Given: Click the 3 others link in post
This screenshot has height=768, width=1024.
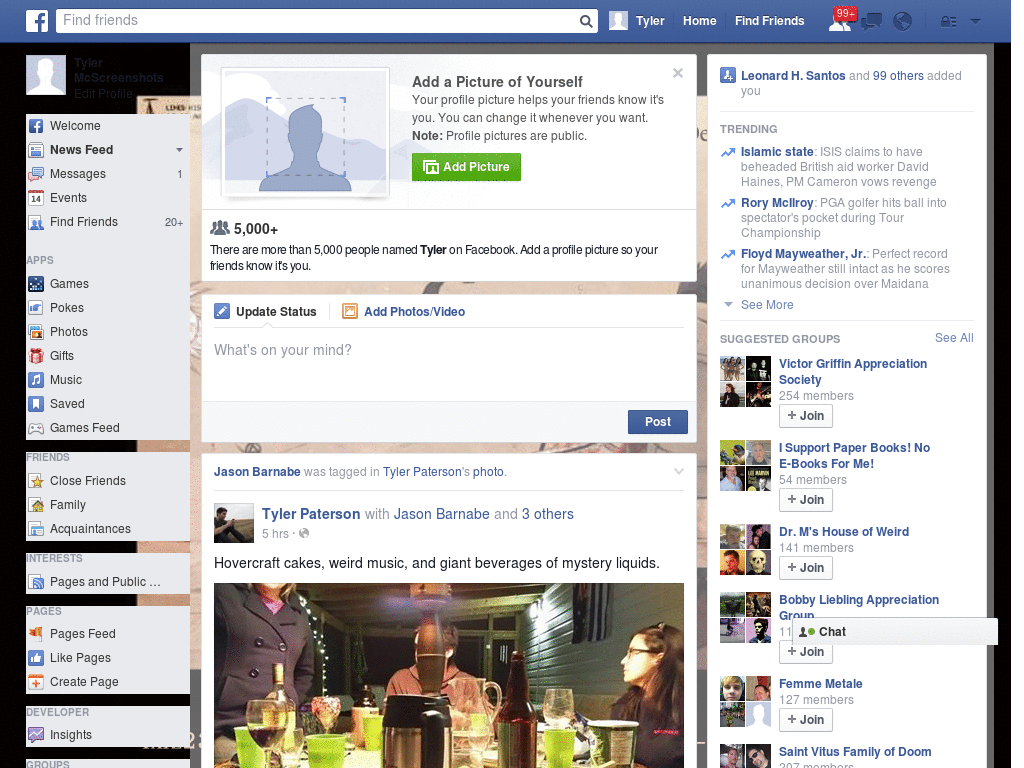Looking at the screenshot, I should (547, 514).
